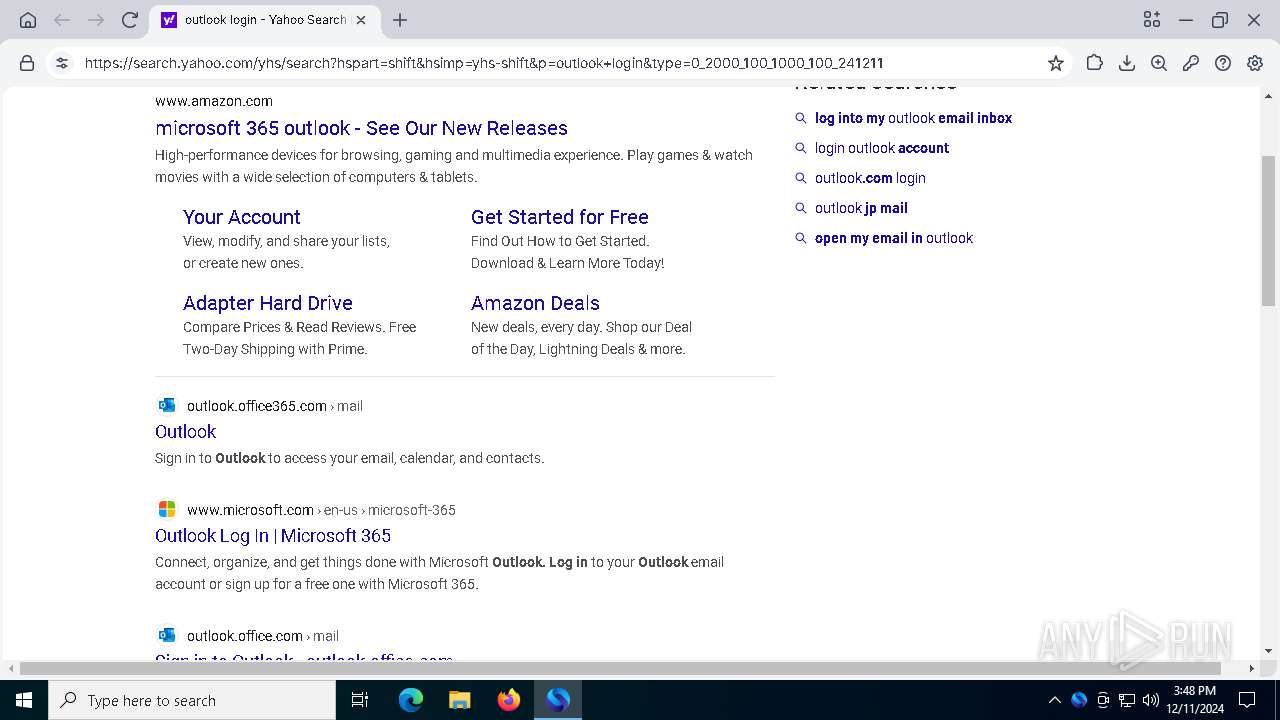
Task: Select the outlook login Yahoo Search tab
Action: 264,20
